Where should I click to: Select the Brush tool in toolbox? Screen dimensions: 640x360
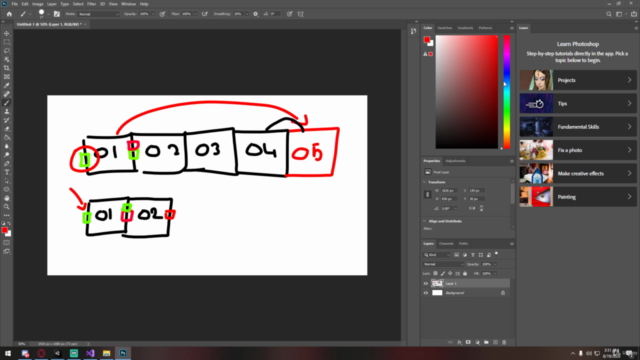click(x=7, y=103)
